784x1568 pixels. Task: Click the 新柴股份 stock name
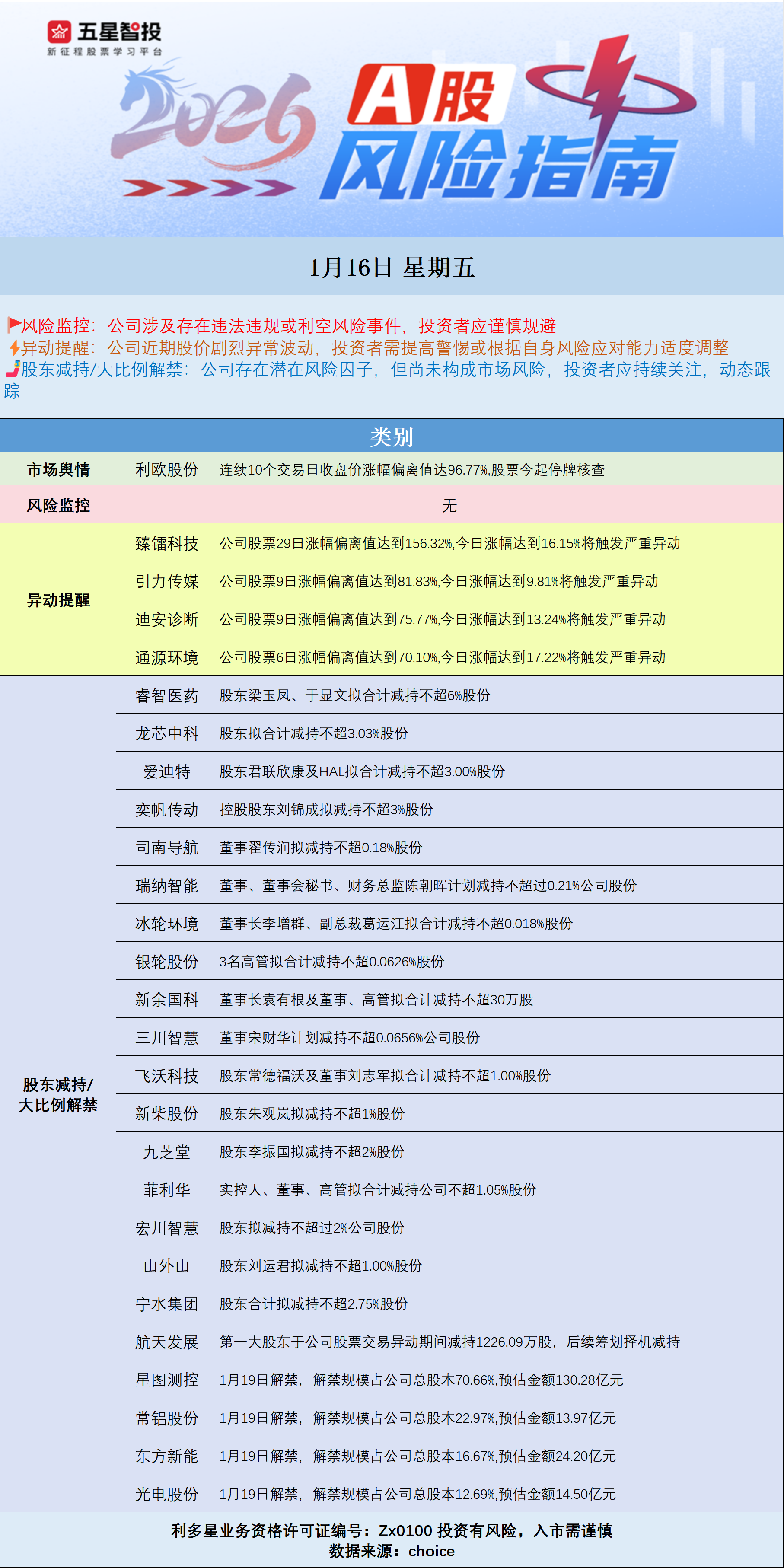pos(167,1114)
